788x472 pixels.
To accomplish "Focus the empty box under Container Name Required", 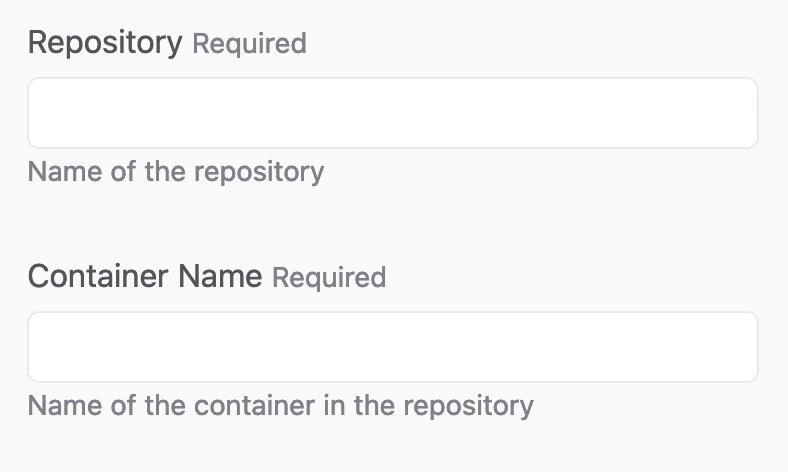I will click(x=392, y=347).
